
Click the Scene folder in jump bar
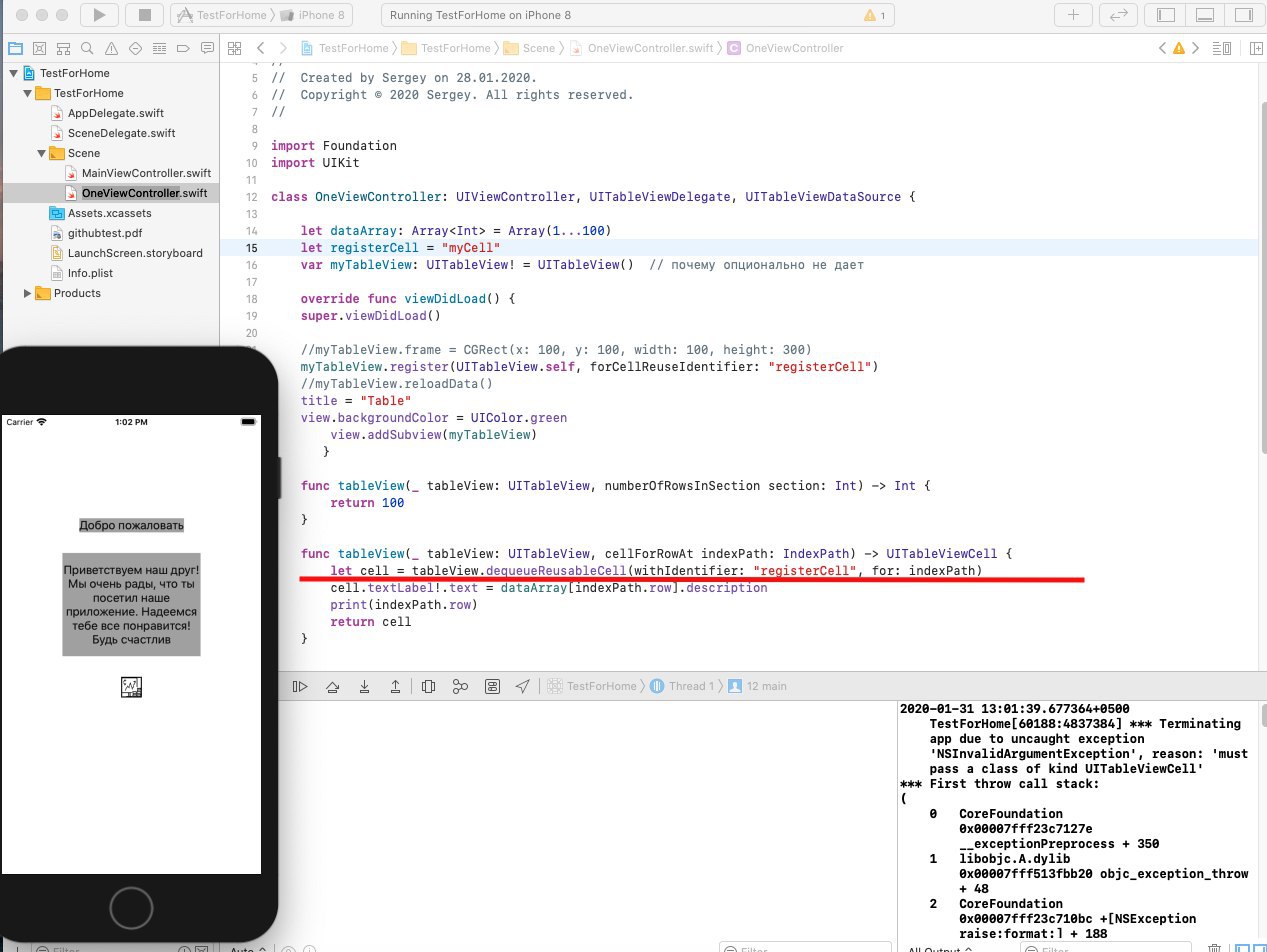click(x=529, y=48)
